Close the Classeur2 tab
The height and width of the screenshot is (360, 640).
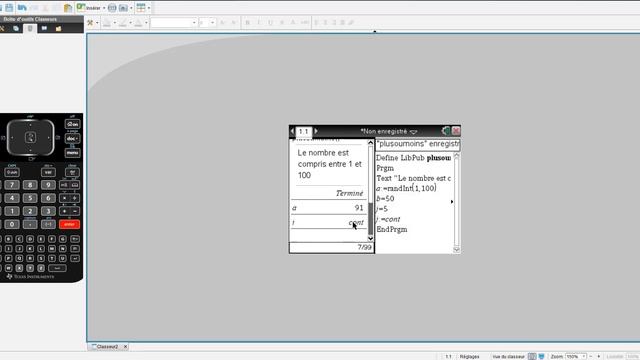pos(125,347)
